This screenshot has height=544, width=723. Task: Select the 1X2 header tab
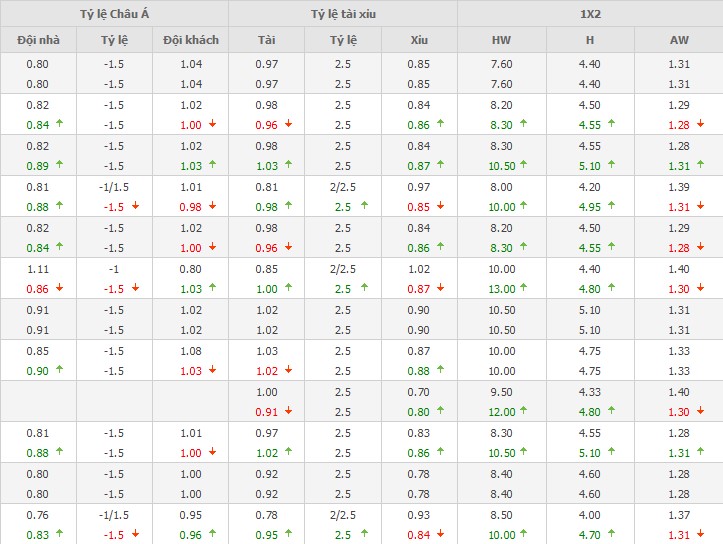click(590, 14)
